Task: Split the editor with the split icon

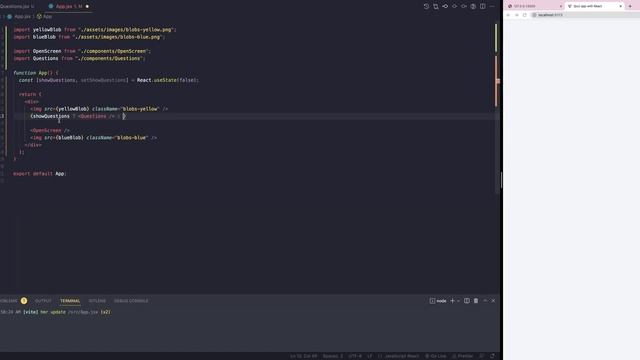Action: 482,7
